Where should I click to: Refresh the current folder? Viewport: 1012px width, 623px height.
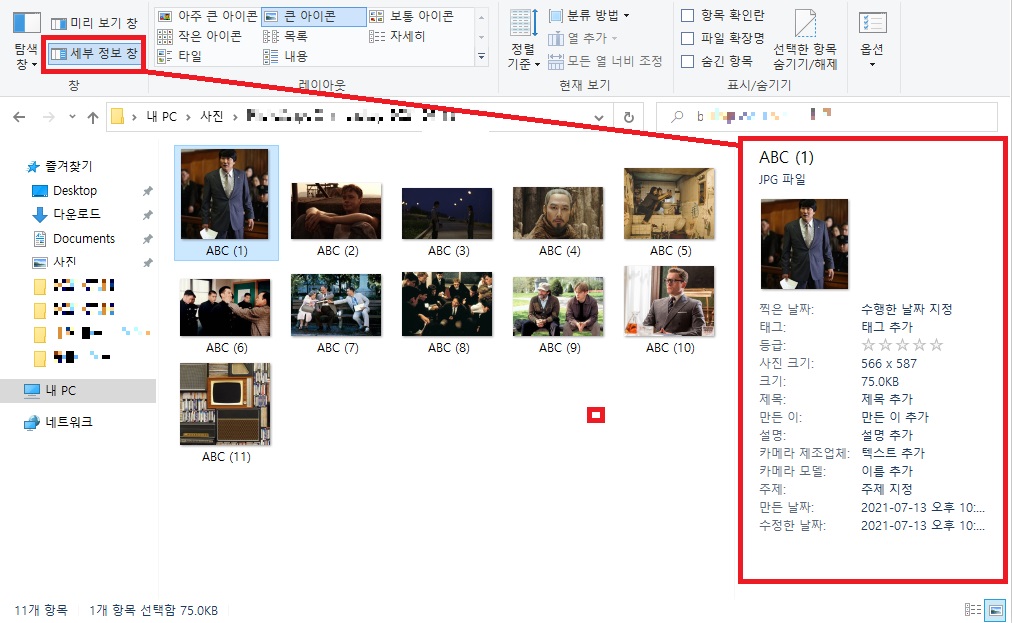tap(629, 117)
